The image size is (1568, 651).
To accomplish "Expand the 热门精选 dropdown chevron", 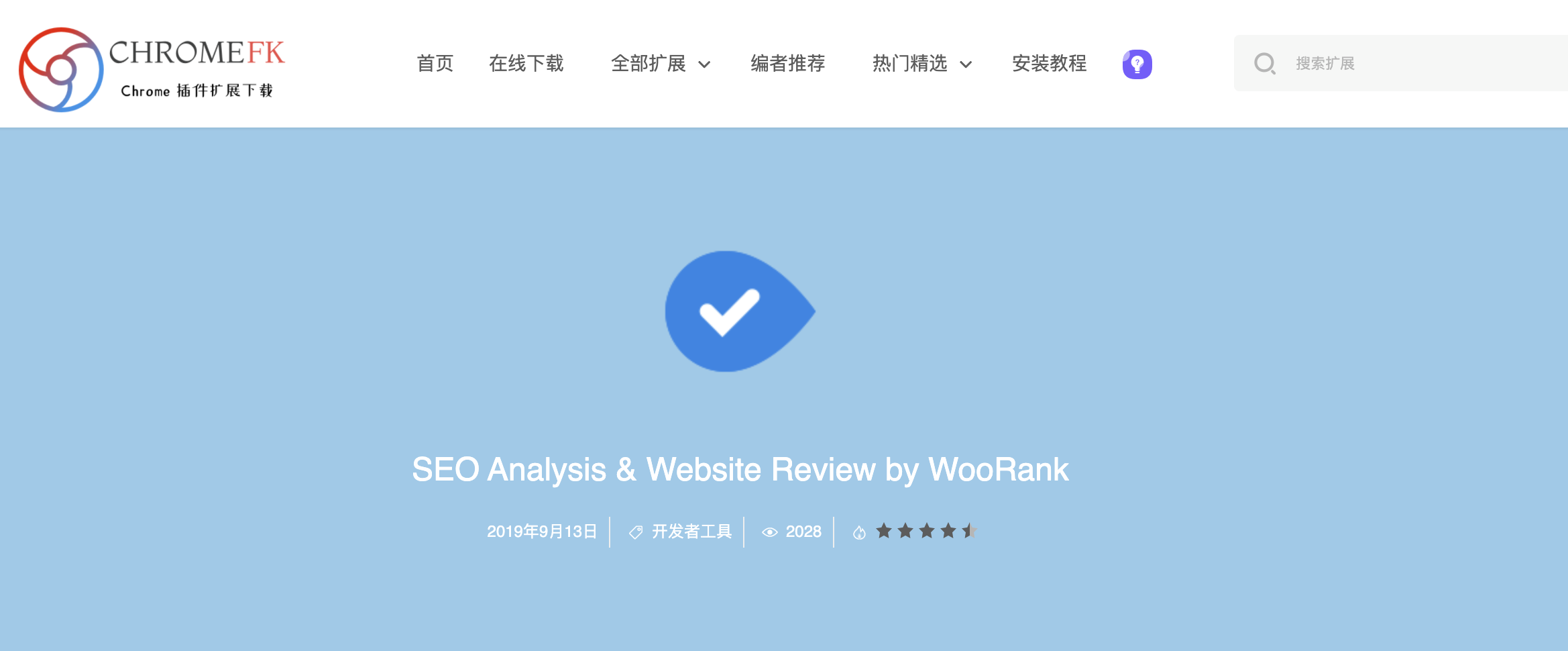I will pos(966,64).
